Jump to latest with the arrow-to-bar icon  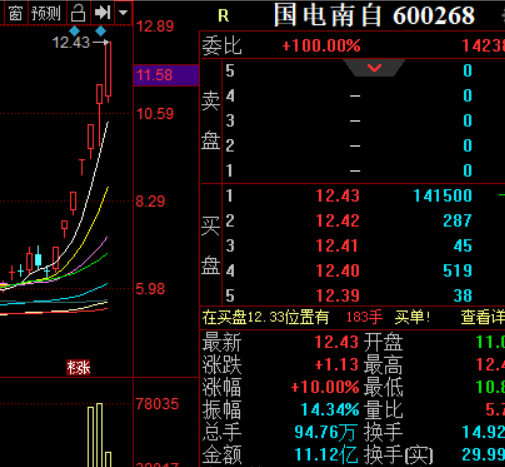[x=102, y=13]
